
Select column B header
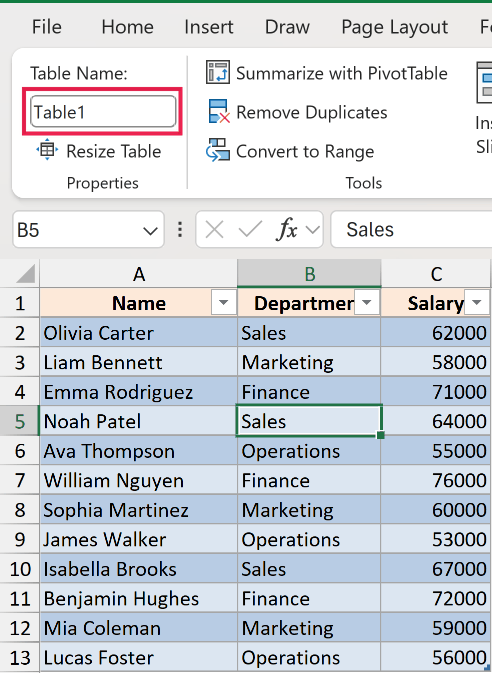309,274
